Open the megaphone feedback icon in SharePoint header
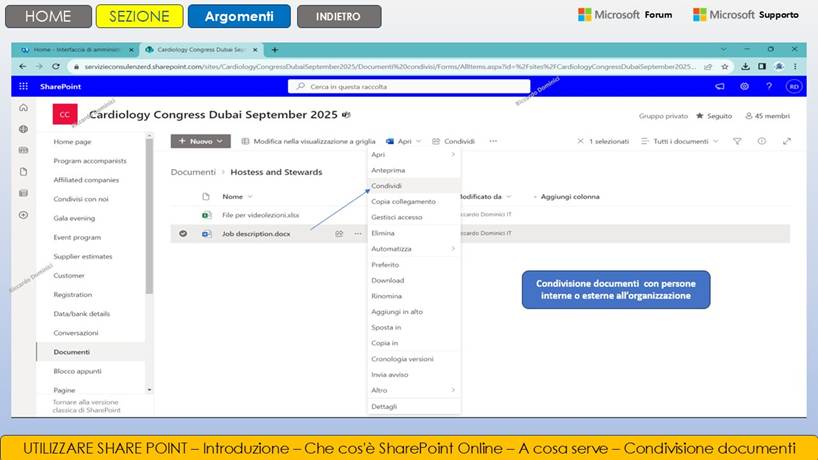This screenshot has width=818, height=460. pyautogui.click(x=720, y=87)
